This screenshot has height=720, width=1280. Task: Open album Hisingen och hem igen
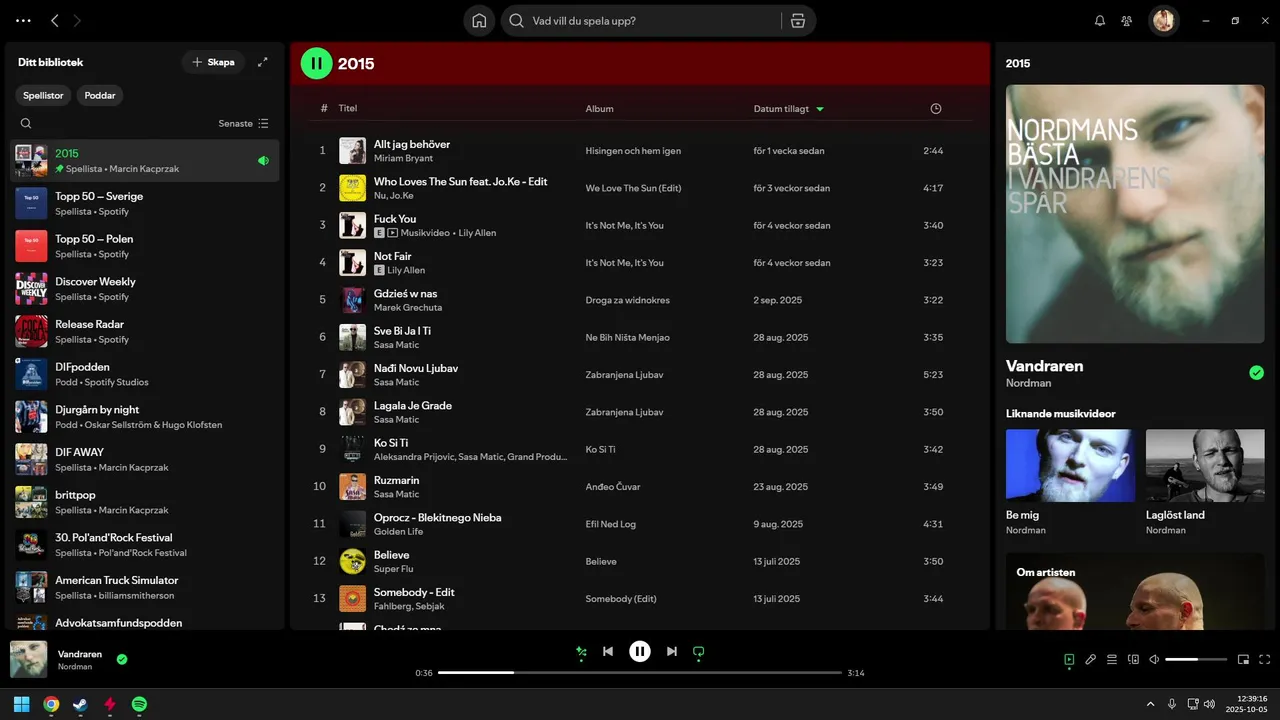click(633, 151)
